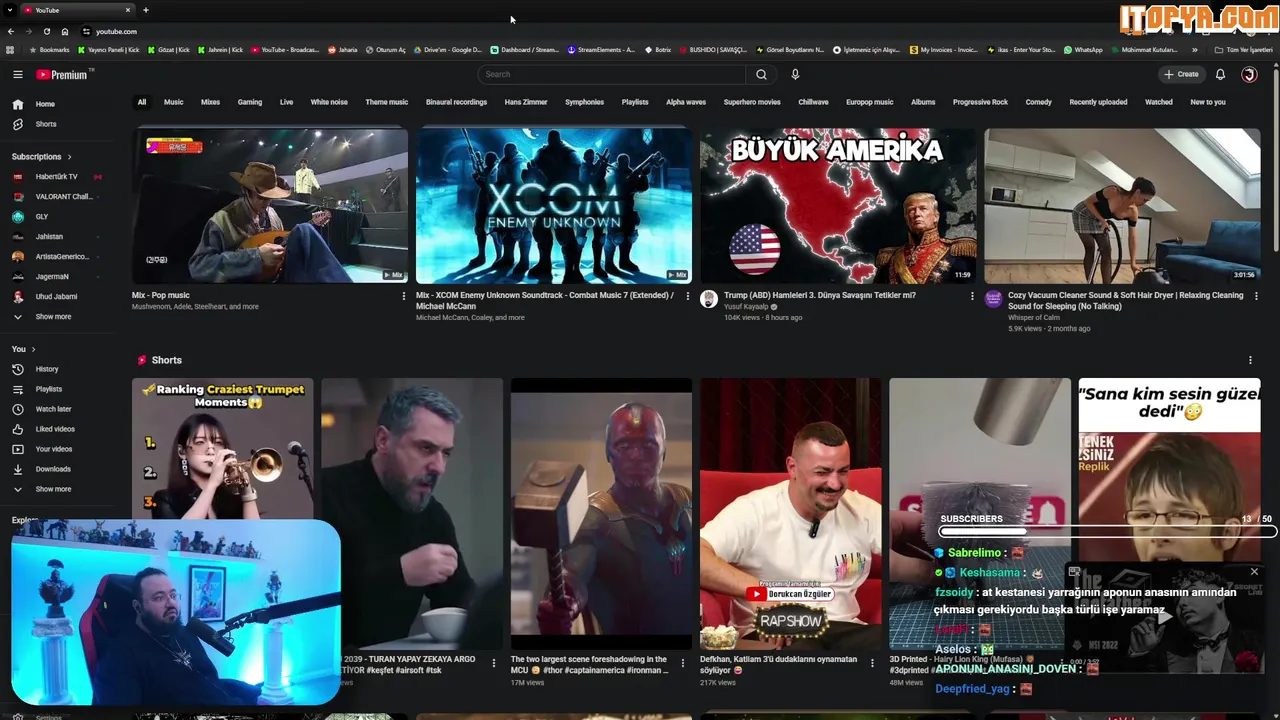Viewport: 1280px width, 720px height.
Task: Click the YouTube Premium logo
Action: [x=64, y=74]
